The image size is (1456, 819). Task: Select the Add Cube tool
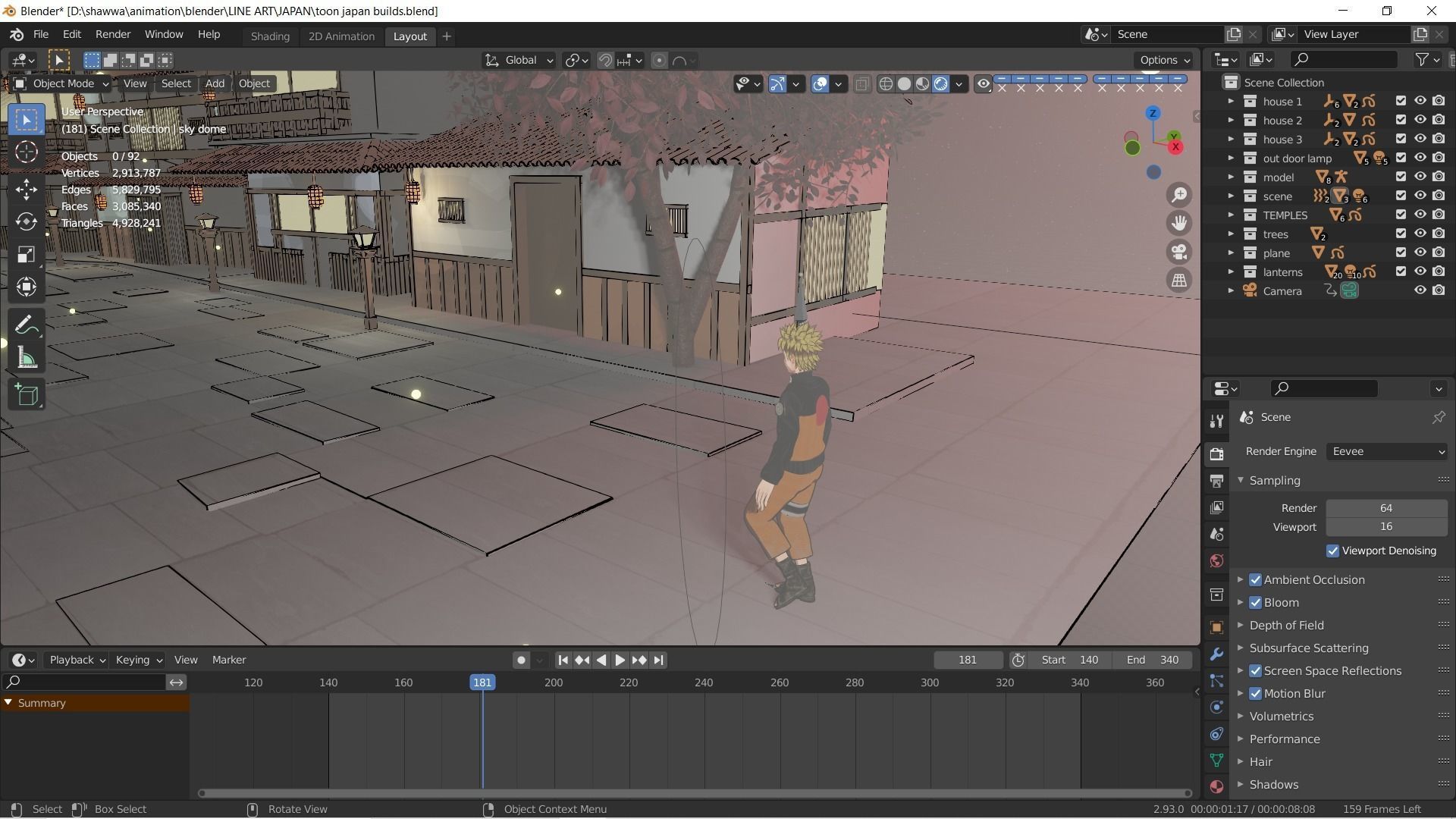coord(27,395)
